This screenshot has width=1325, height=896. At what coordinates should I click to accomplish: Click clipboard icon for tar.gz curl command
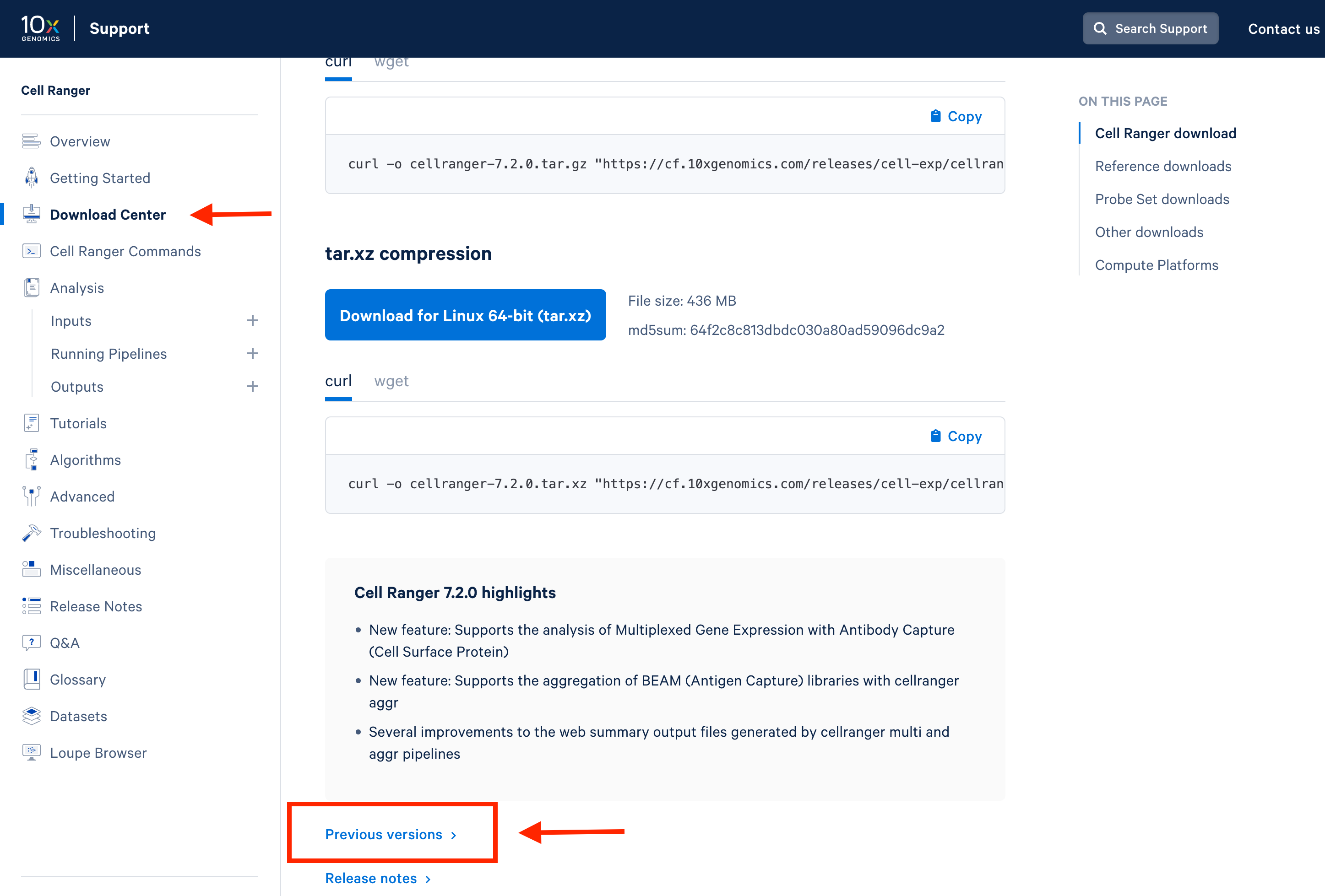[x=935, y=116]
